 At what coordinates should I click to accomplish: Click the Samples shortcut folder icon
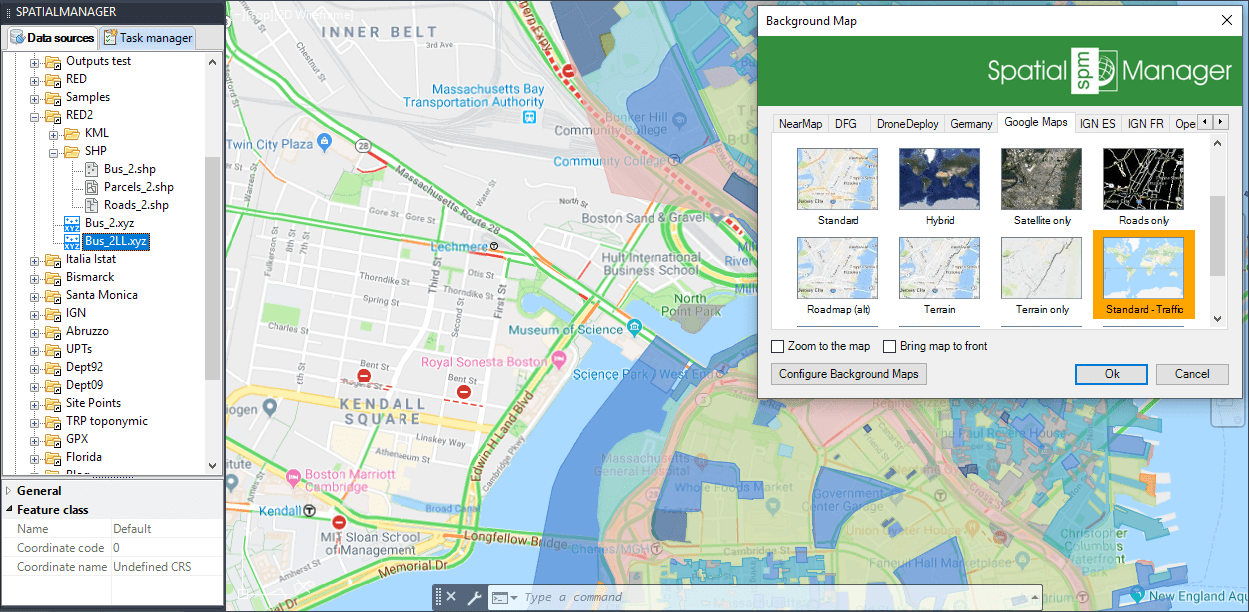[53, 97]
